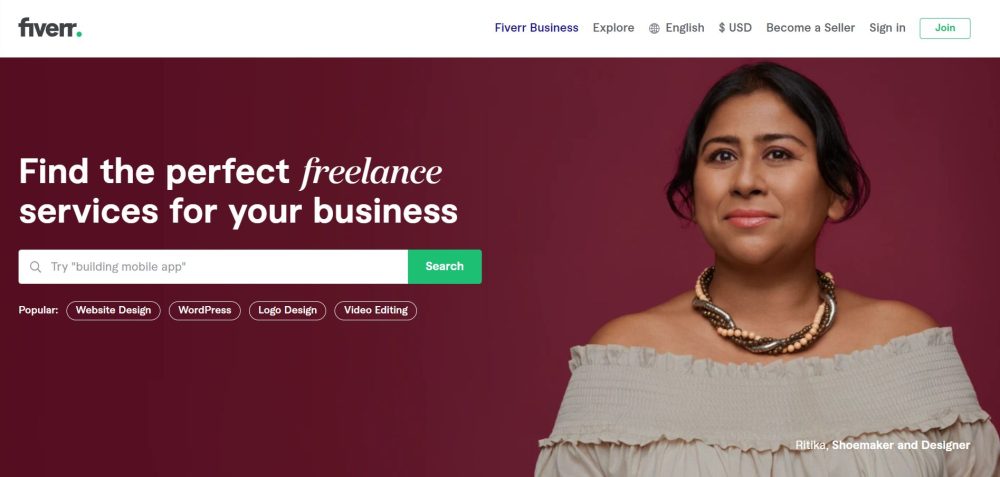Open the Fiverr Business page
Viewport: 1000px width, 477px height.
(x=536, y=28)
